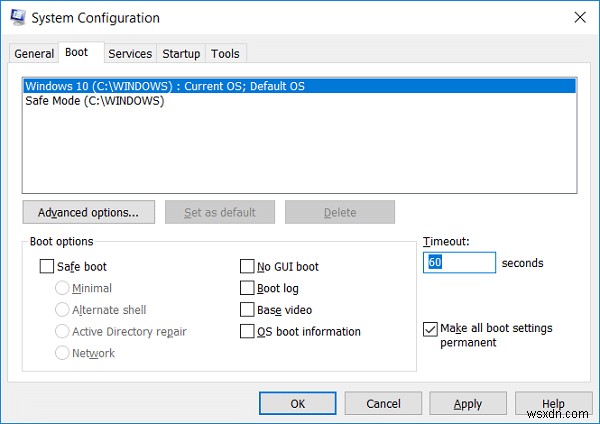Open the Services tab
This screenshot has width=600, height=424.
[130, 54]
